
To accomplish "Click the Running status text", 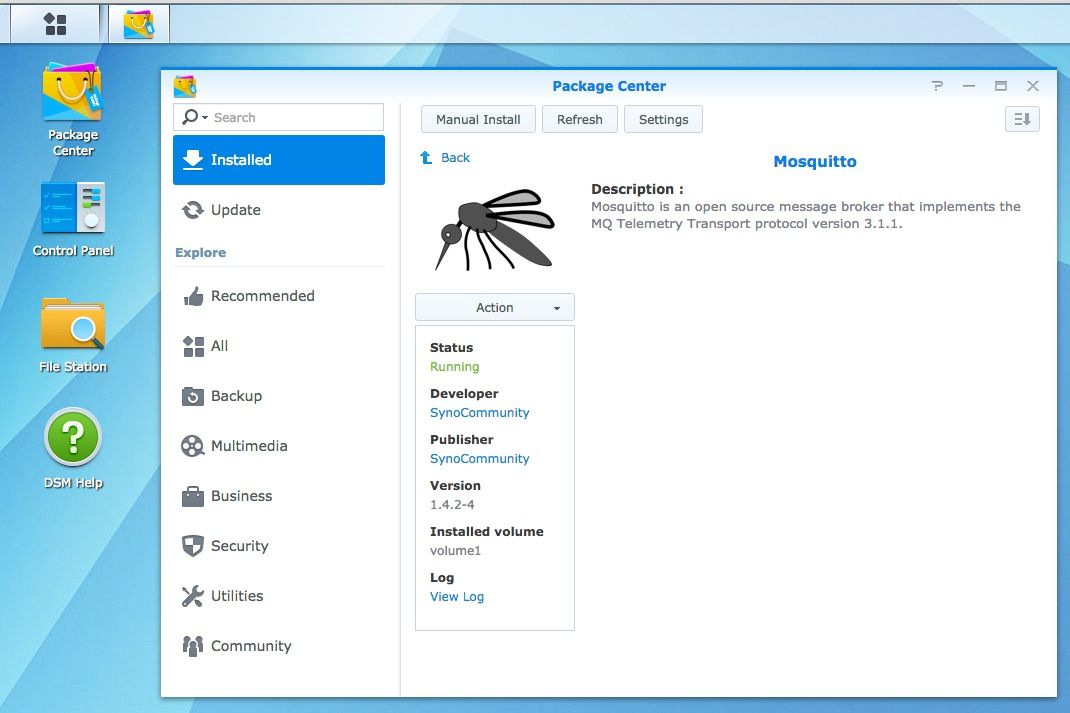I will pos(454,367).
